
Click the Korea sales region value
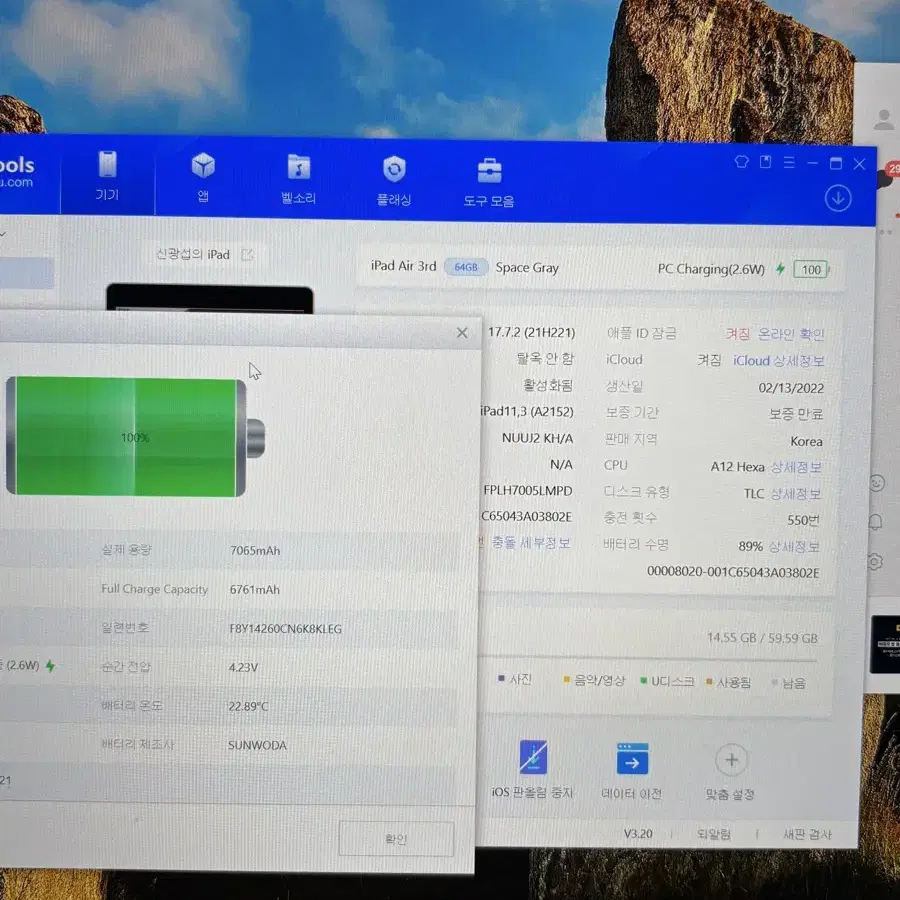[806, 441]
